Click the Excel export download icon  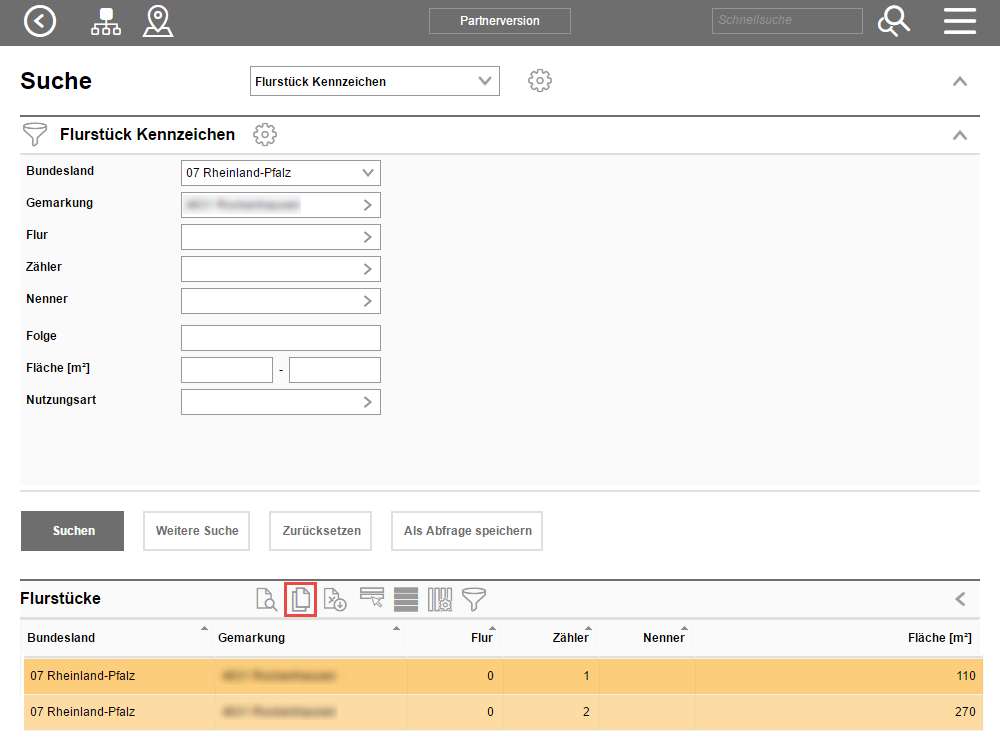coord(335,599)
